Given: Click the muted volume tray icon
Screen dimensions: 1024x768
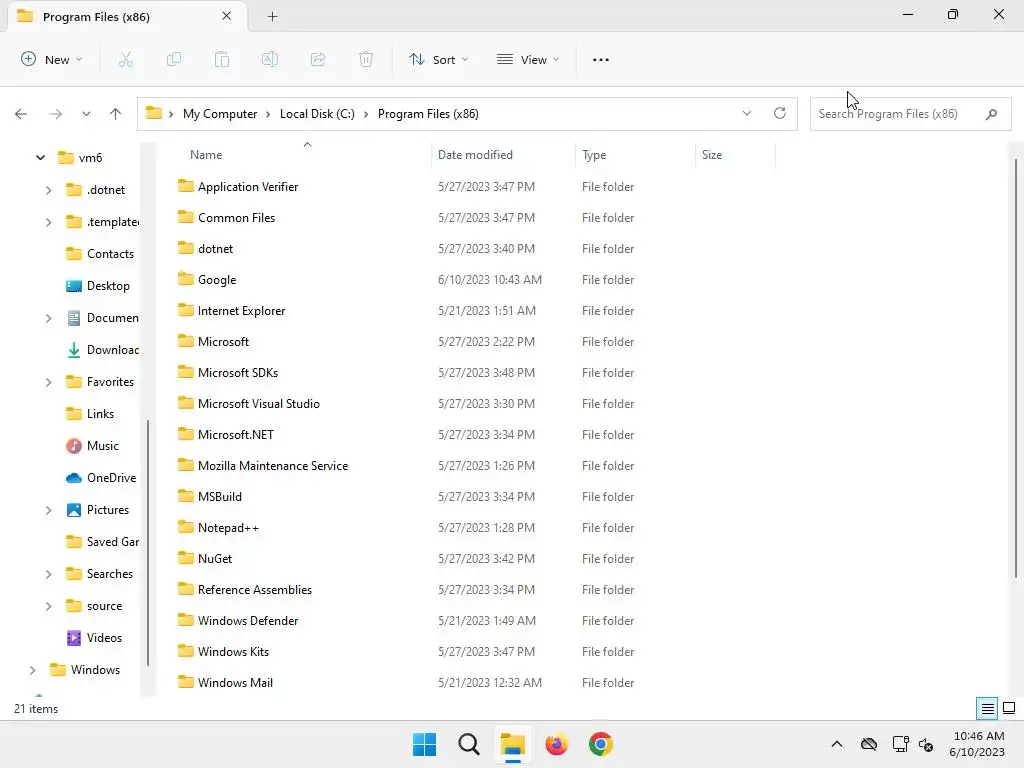Looking at the screenshot, I should [x=926, y=744].
